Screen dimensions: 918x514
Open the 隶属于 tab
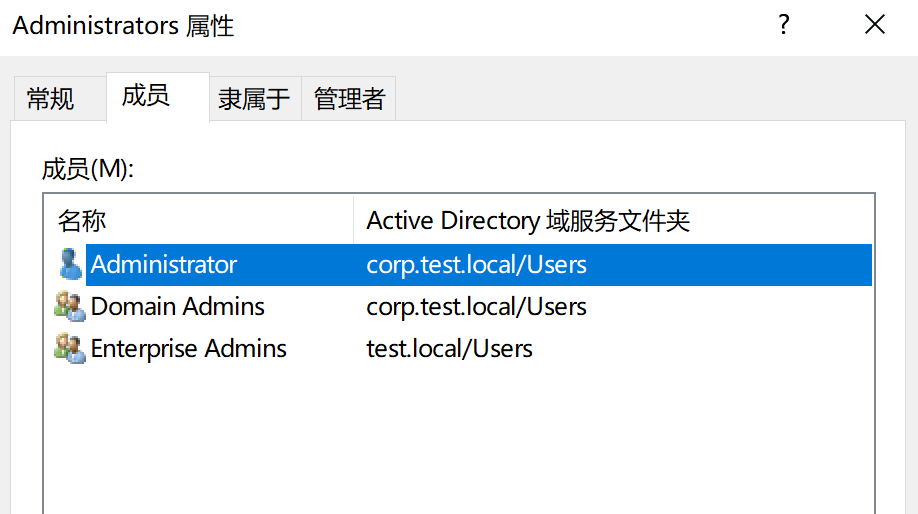coord(254,99)
